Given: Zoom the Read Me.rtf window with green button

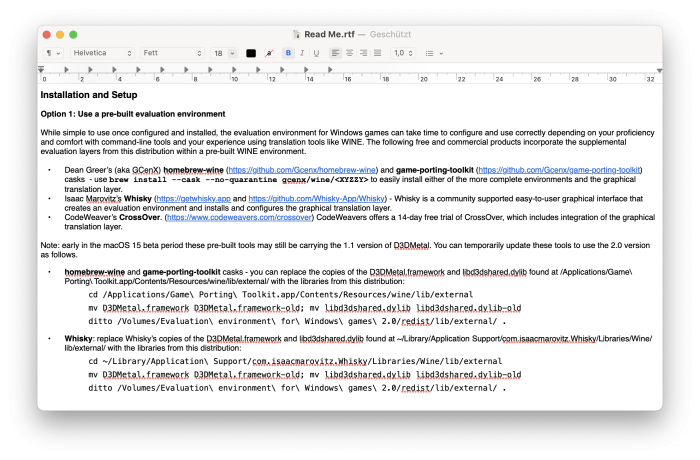Looking at the screenshot, I should 73,34.
